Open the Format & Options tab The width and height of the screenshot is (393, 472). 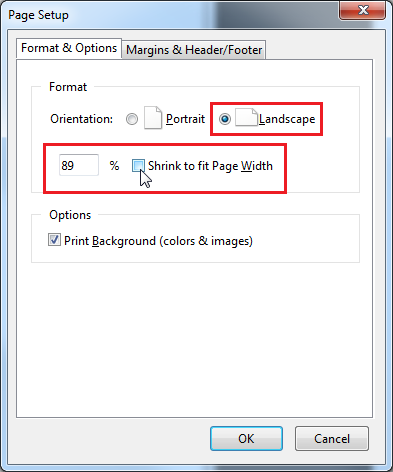[69, 48]
